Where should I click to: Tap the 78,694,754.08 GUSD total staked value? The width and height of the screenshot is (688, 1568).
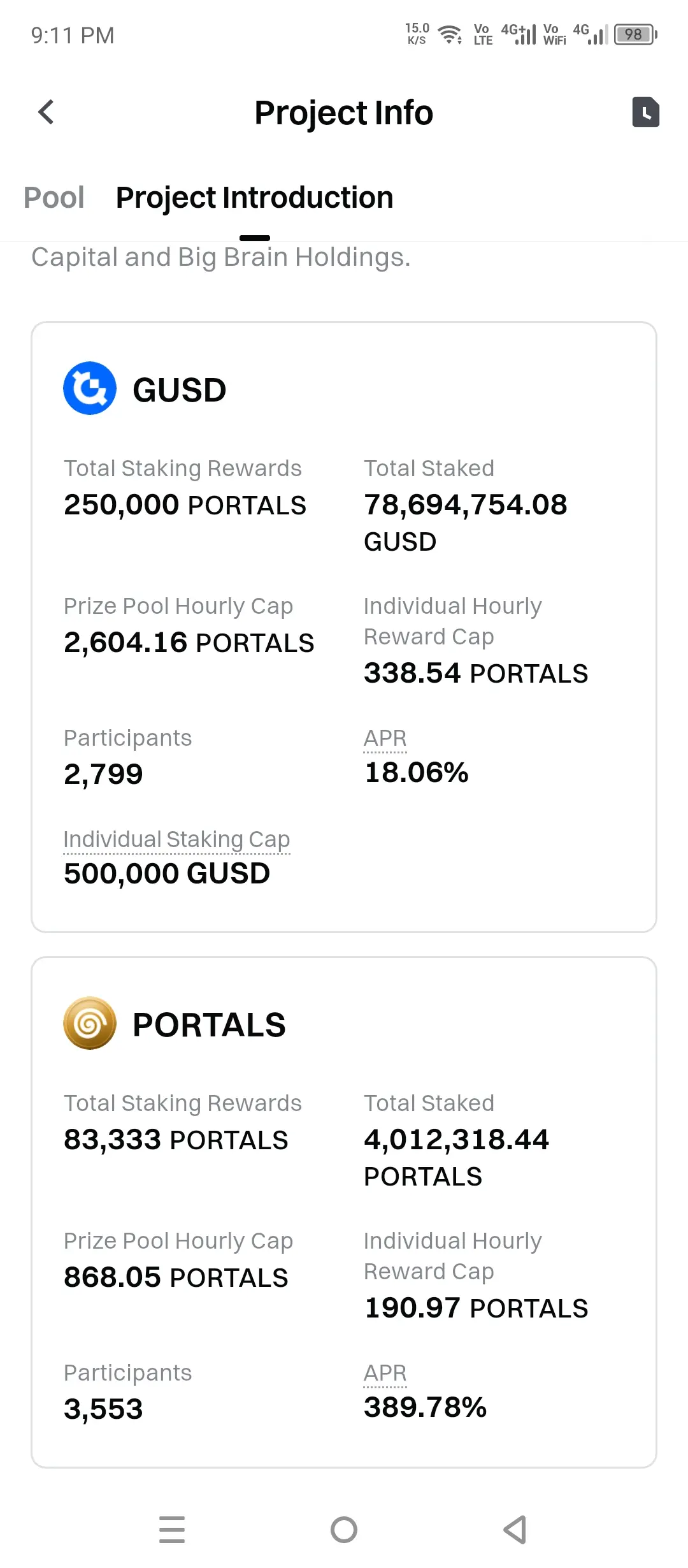[x=465, y=523]
